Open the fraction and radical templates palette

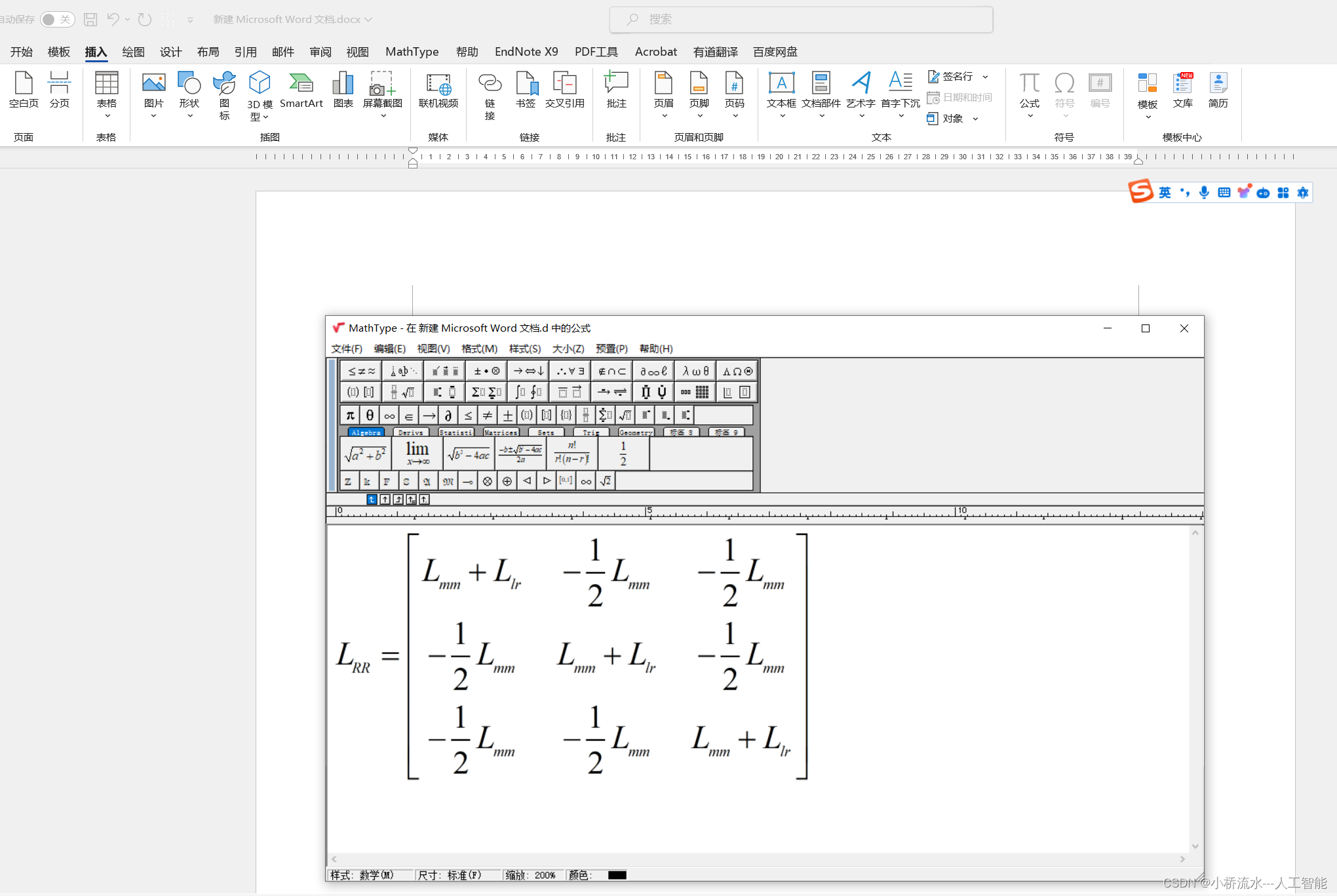(402, 392)
